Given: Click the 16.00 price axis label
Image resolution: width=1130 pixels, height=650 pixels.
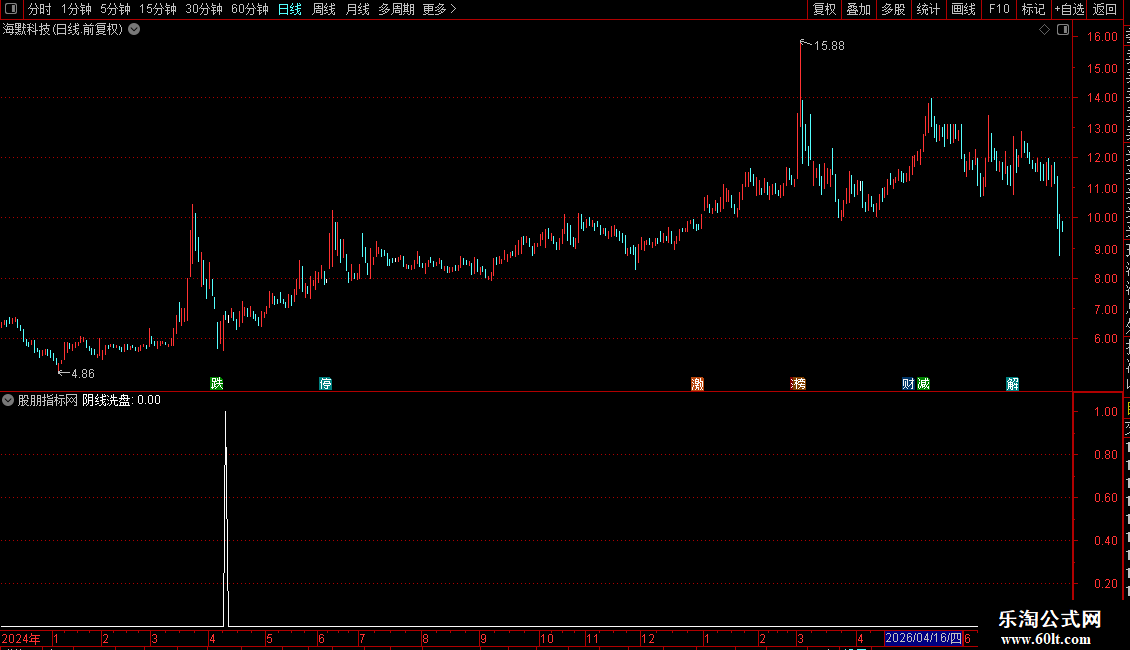Looking at the screenshot, I should 1102,37.
